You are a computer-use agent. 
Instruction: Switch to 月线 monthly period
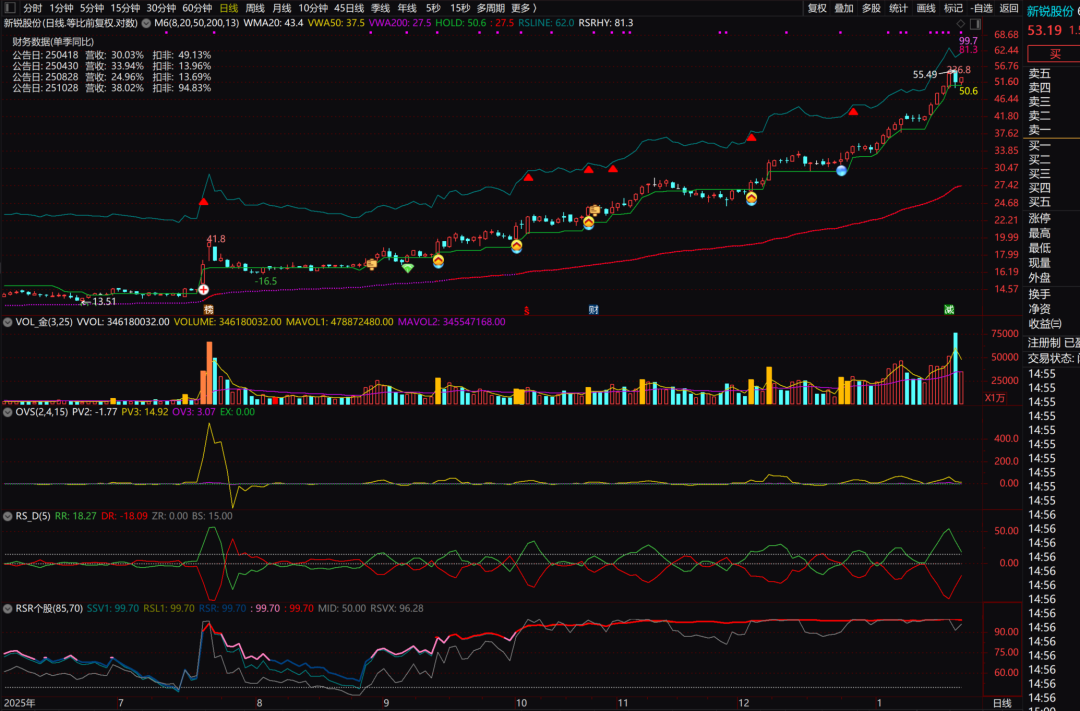[x=282, y=8]
